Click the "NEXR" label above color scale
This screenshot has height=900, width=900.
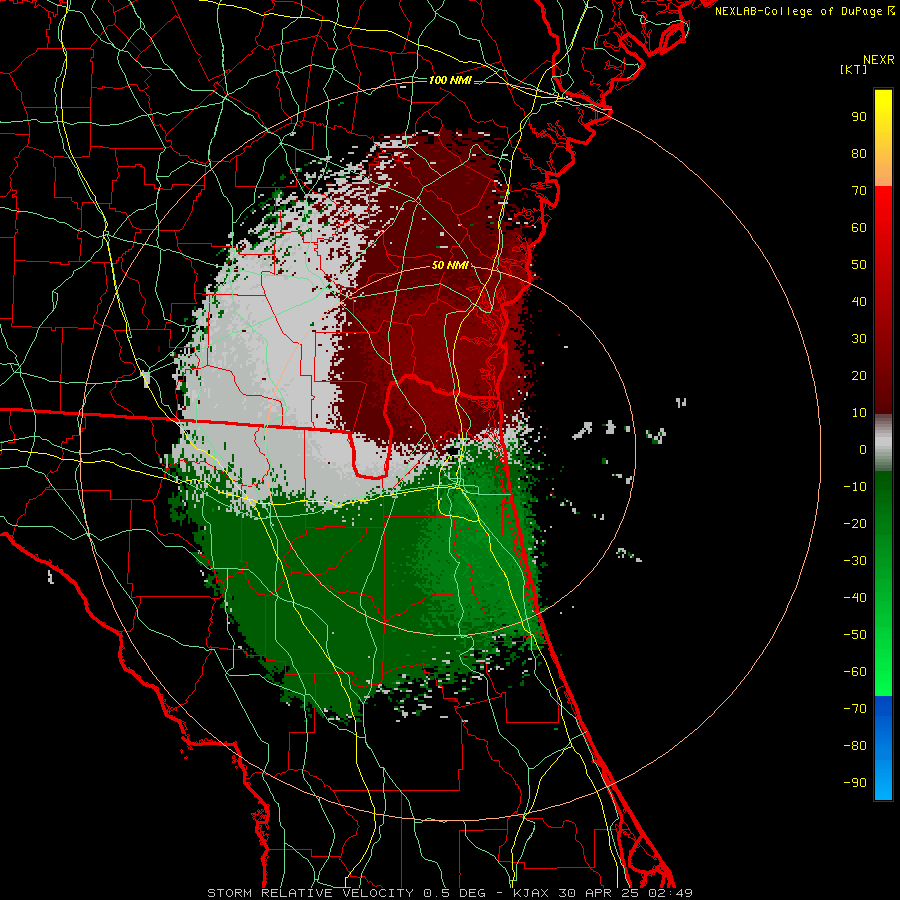coord(879,60)
